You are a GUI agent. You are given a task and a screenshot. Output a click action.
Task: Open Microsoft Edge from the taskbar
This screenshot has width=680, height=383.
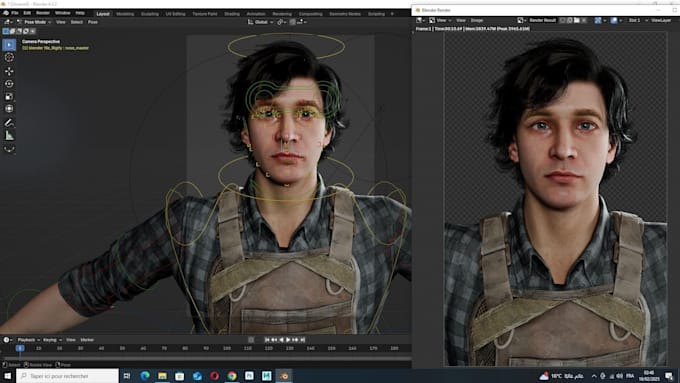click(145, 376)
